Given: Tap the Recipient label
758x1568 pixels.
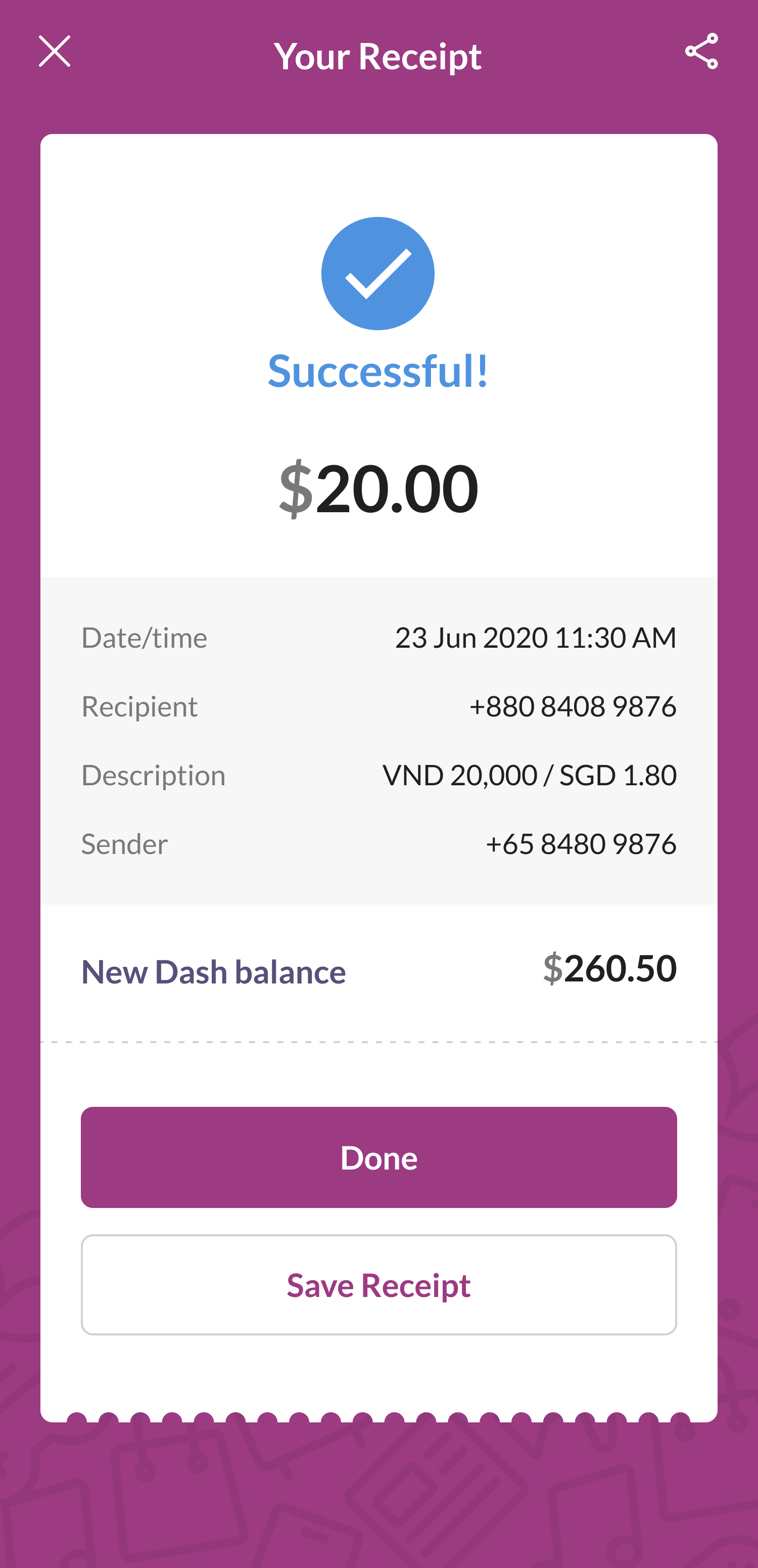Looking at the screenshot, I should 139,707.
